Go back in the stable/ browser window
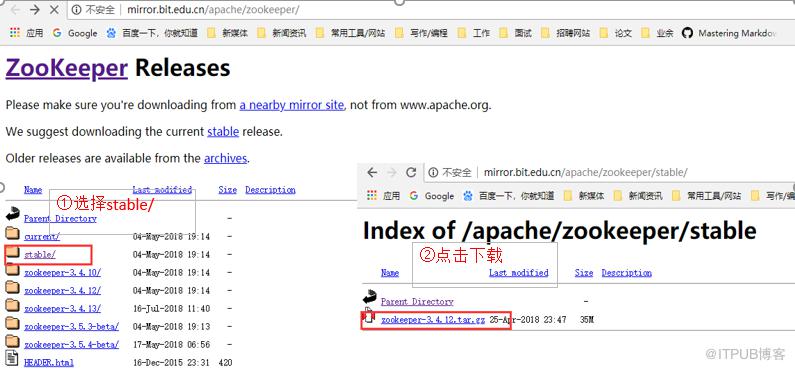 pyautogui.click(x=372, y=172)
